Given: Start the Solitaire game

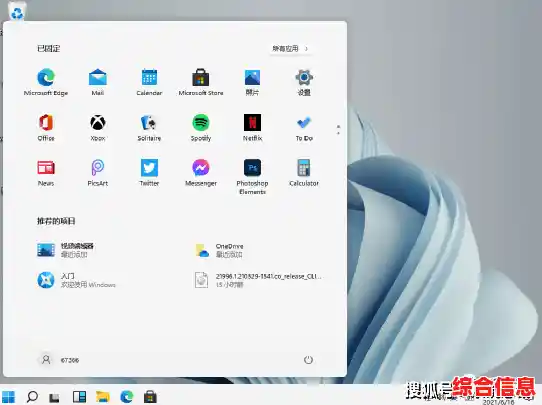Looking at the screenshot, I should 149,127.
